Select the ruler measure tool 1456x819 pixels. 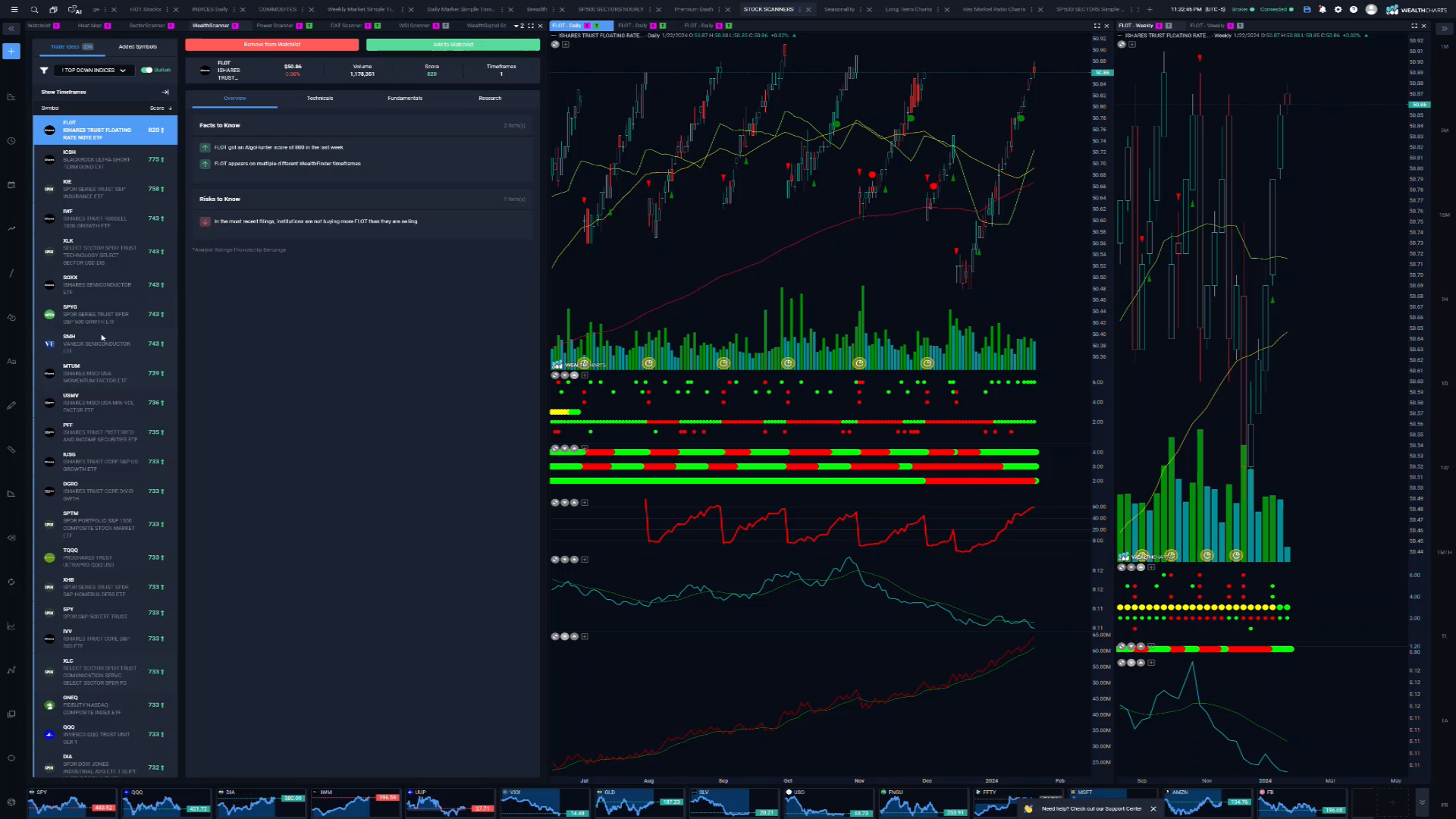11,450
